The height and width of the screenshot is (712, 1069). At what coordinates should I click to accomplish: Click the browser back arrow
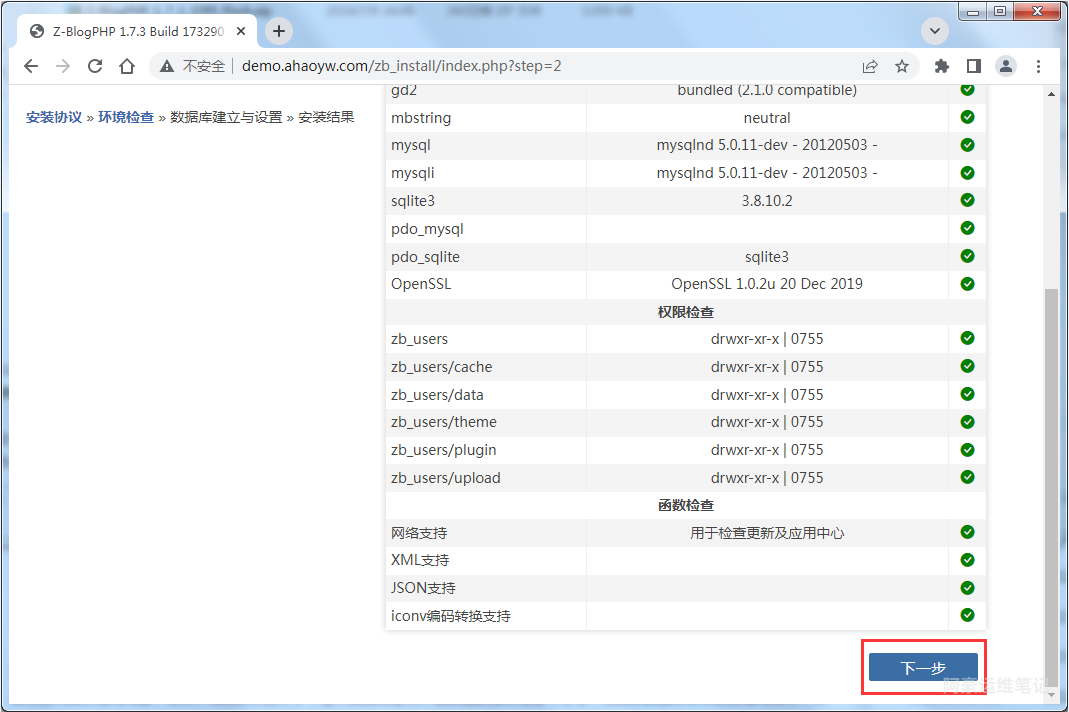(31, 66)
